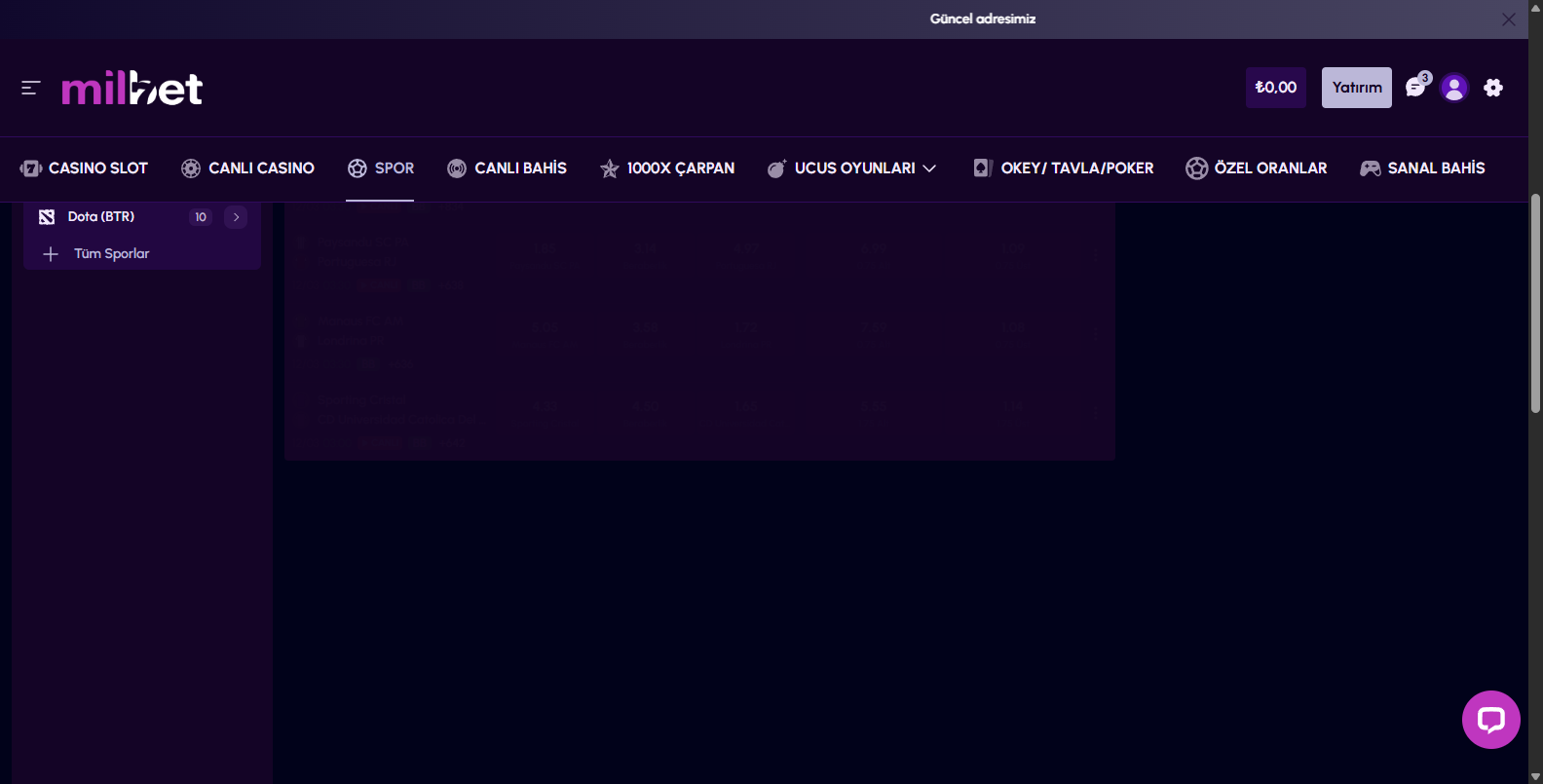Screen dimensions: 1543x784
Task: Click the page vertical scrollbar thumb
Action: 1535,304
